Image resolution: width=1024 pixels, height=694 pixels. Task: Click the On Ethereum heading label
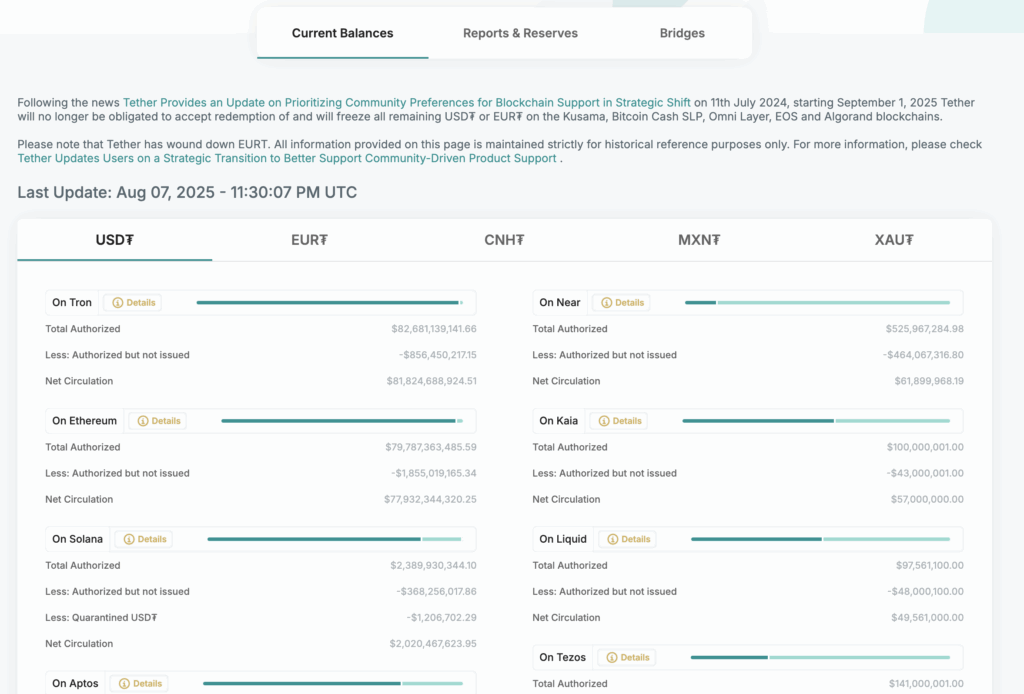click(x=84, y=421)
